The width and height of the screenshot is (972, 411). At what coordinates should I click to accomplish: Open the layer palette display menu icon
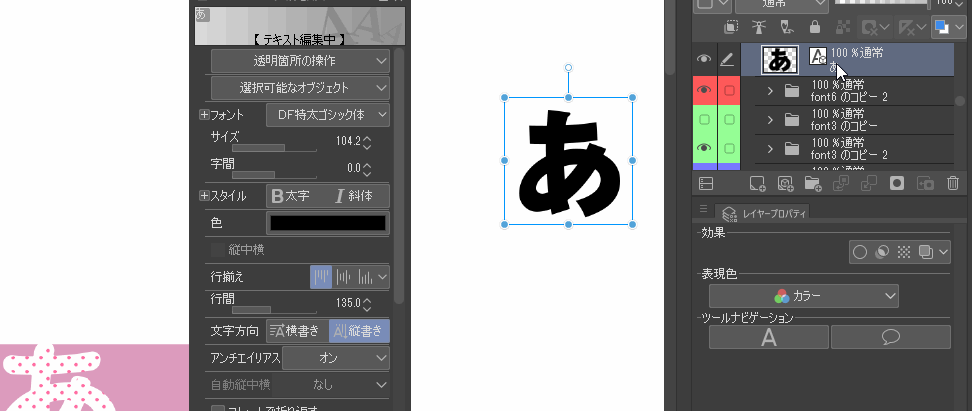click(706, 183)
